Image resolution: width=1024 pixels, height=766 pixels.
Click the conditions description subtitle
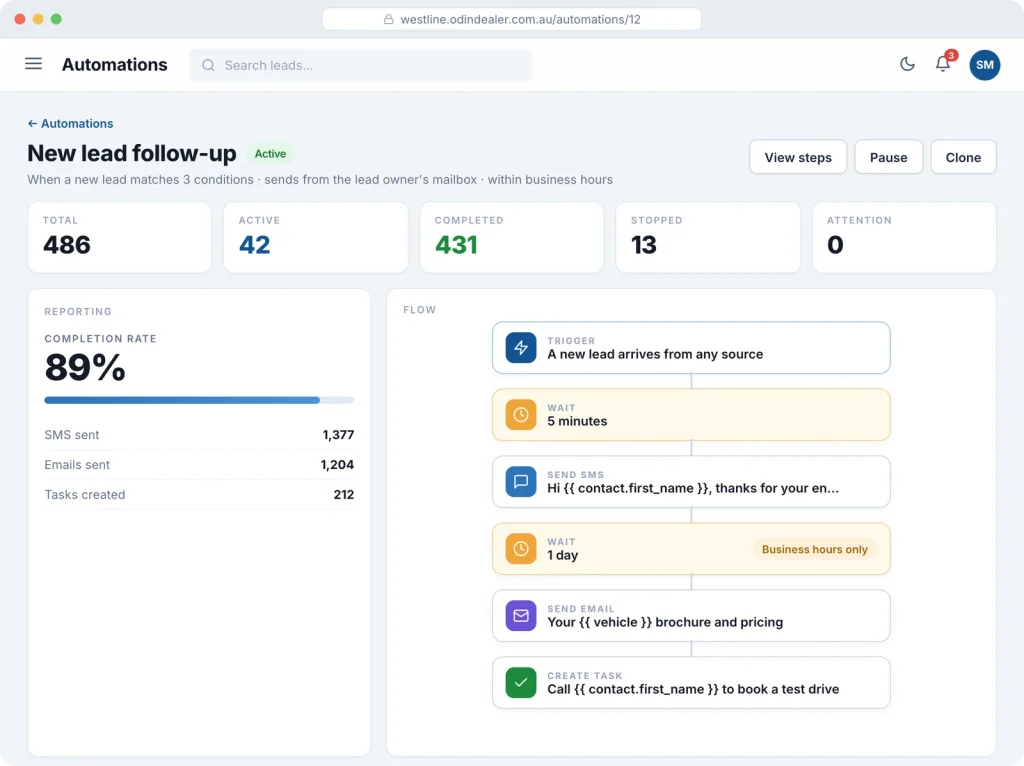coord(320,180)
